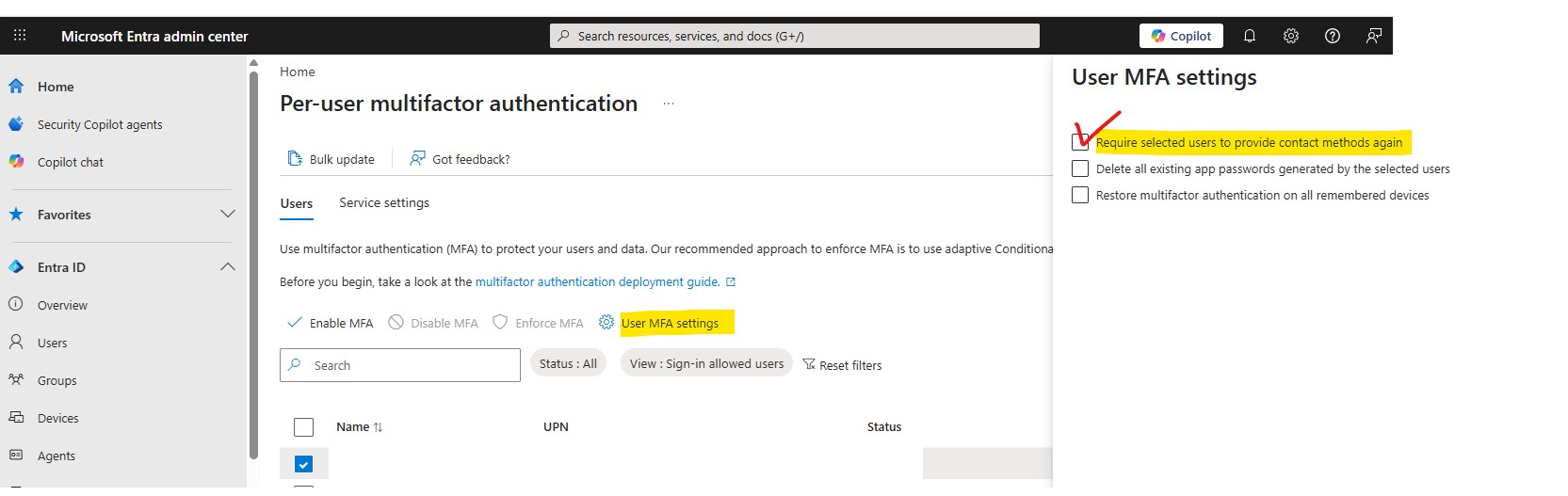
Task: Click the sidebar scroll up arrow
Action: pos(253,63)
